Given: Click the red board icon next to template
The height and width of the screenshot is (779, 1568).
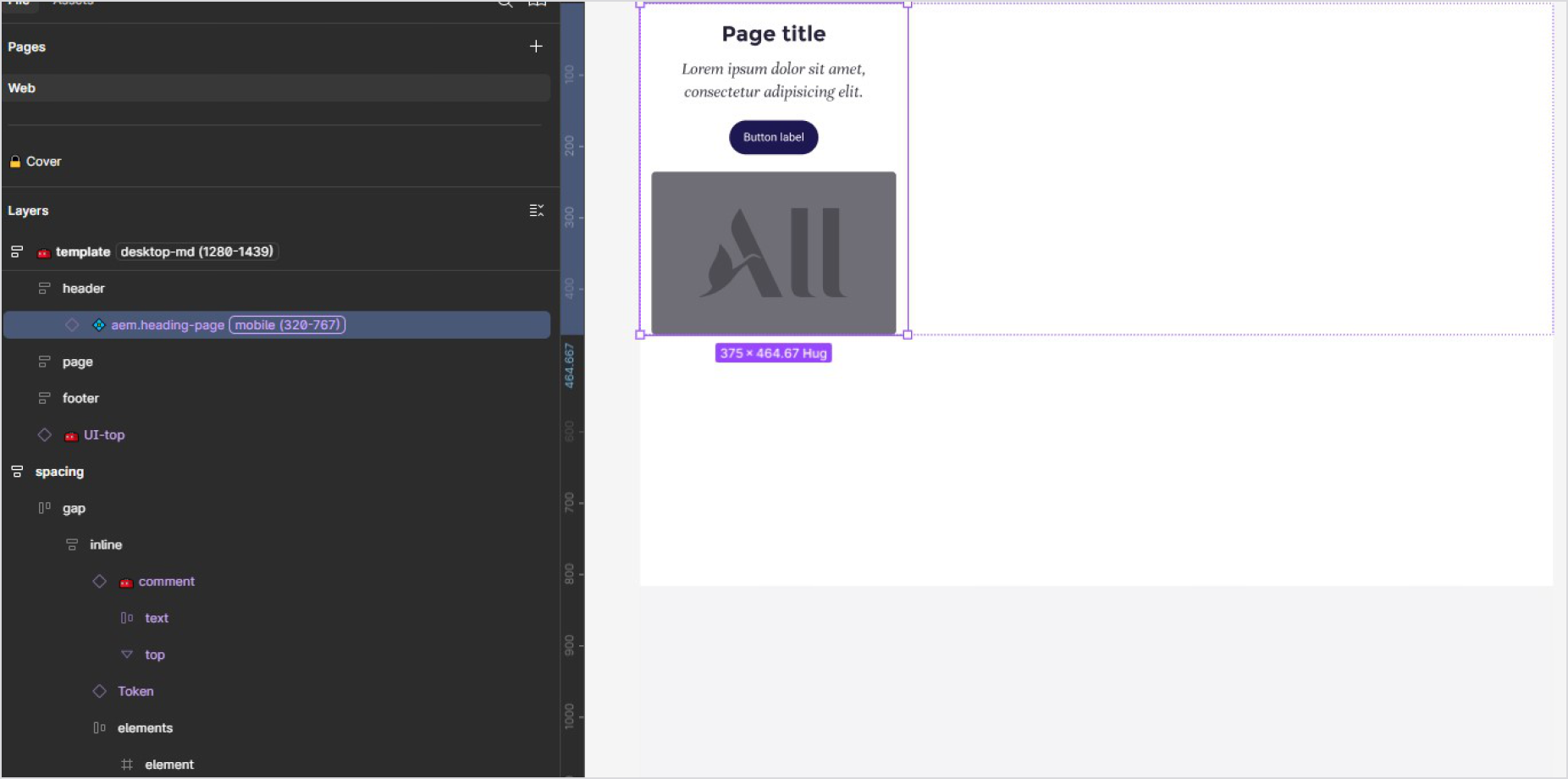Looking at the screenshot, I should click(x=44, y=251).
